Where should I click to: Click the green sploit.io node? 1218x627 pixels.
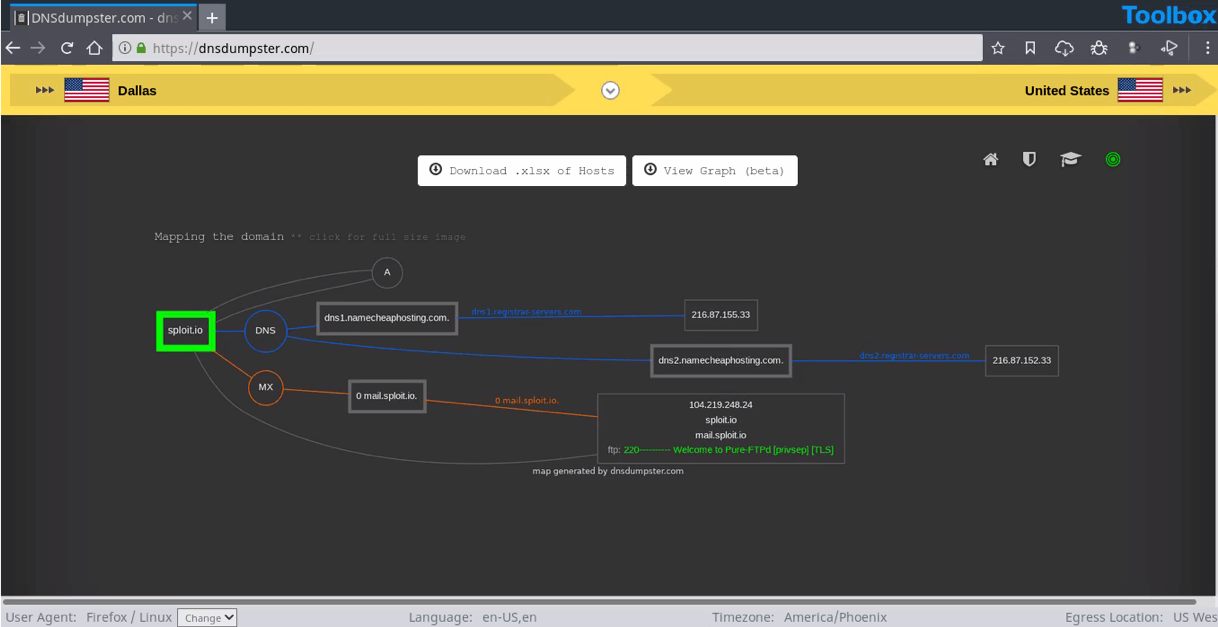[x=186, y=330]
